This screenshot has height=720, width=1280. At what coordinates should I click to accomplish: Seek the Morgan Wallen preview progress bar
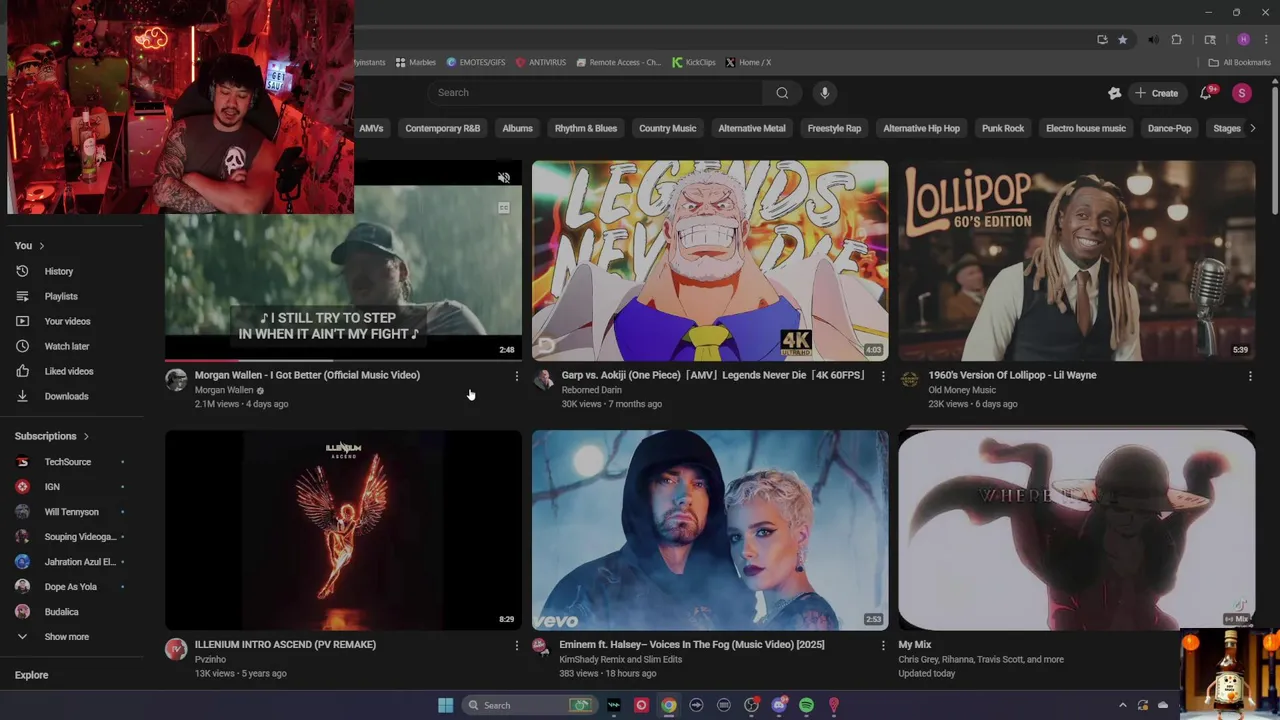tap(343, 360)
